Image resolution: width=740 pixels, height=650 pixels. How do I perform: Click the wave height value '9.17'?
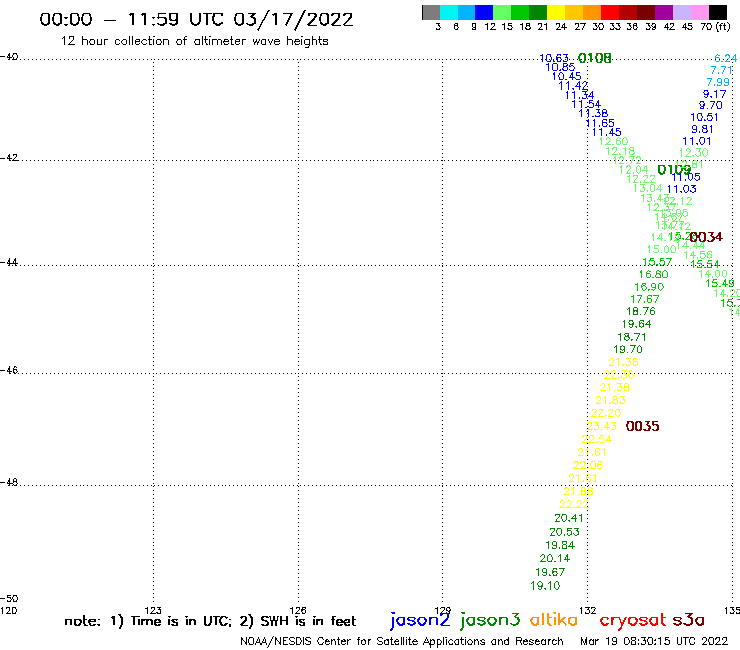click(x=715, y=94)
